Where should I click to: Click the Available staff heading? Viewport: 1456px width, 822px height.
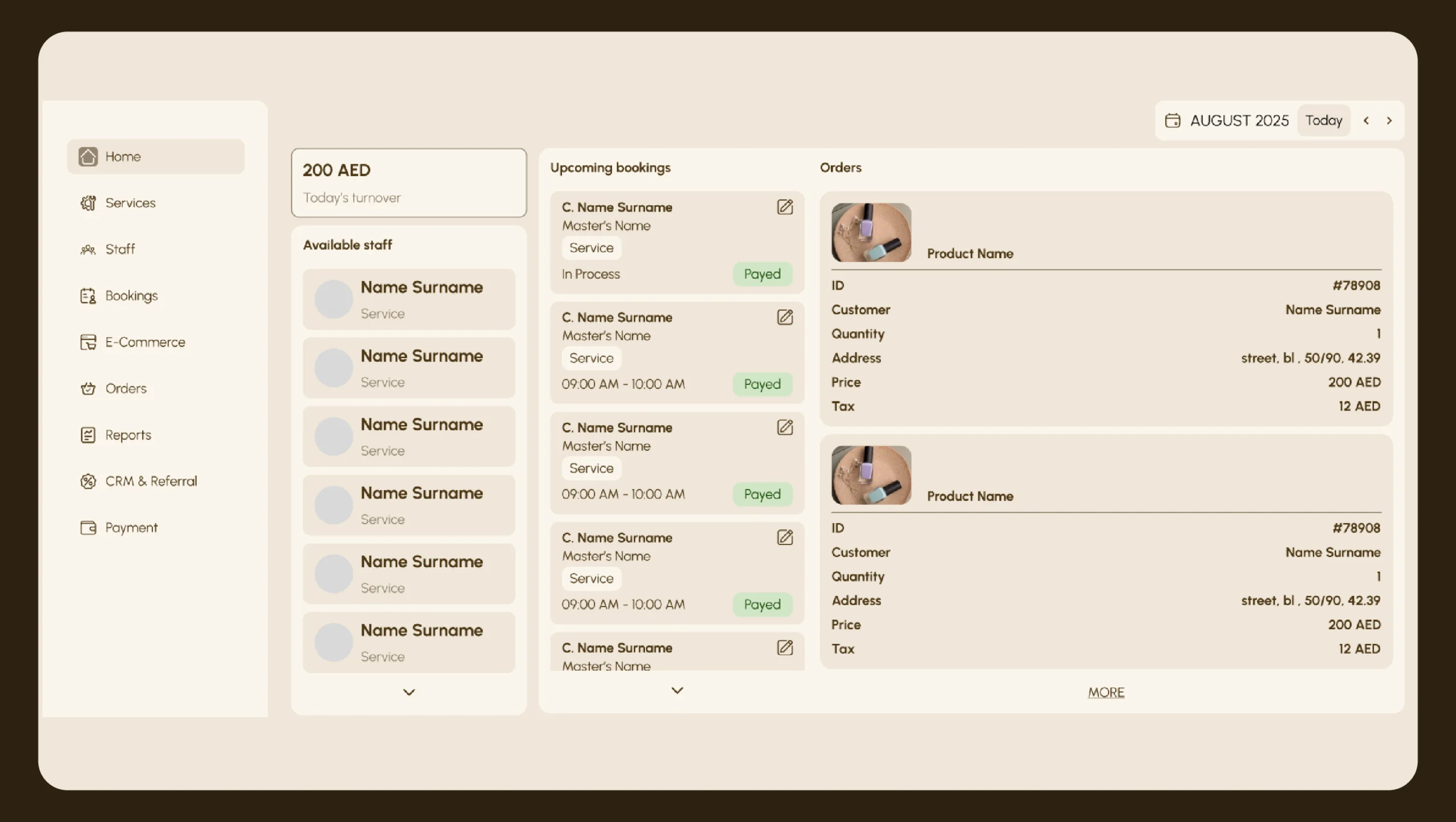(348, 245)
